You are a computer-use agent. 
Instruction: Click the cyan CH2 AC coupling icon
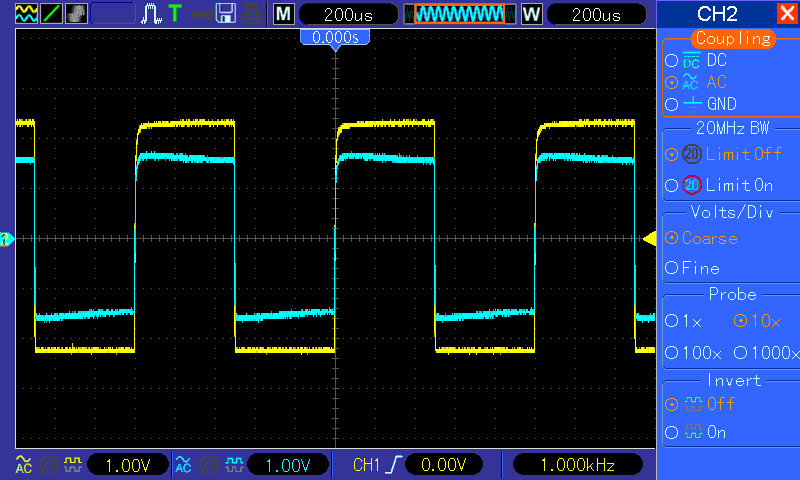point(183,464)
